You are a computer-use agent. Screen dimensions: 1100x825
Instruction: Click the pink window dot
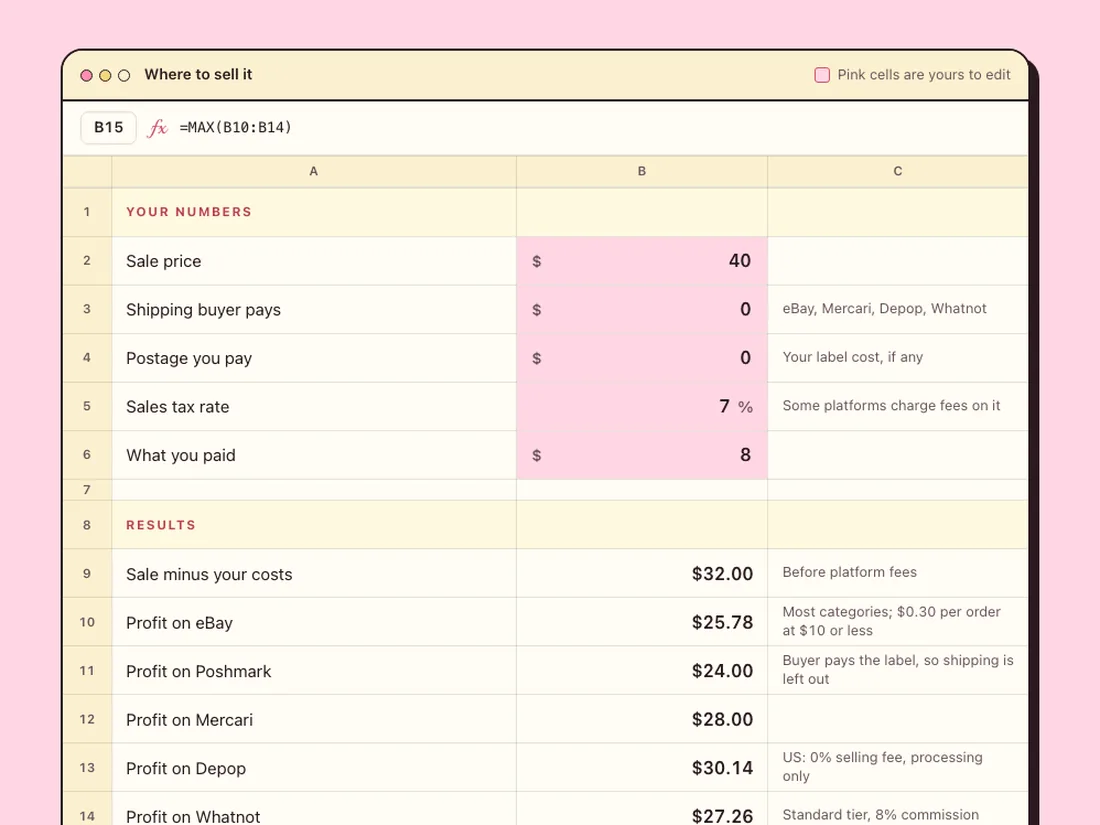click(86, 75)
